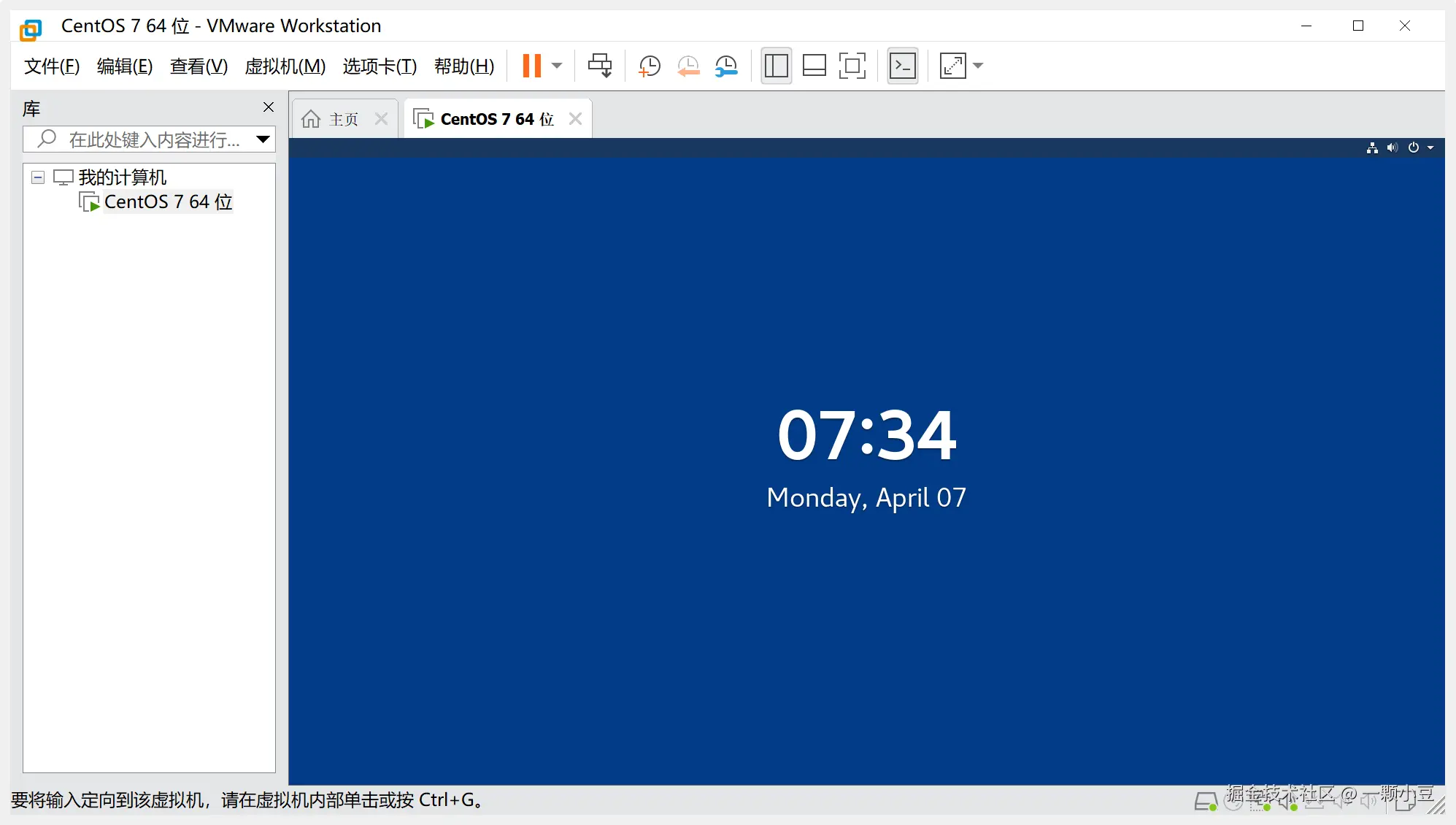This screenshot has width=1456, height=825.
Task: Click the hard disk status icon
Action: [x=1205, y=802]
